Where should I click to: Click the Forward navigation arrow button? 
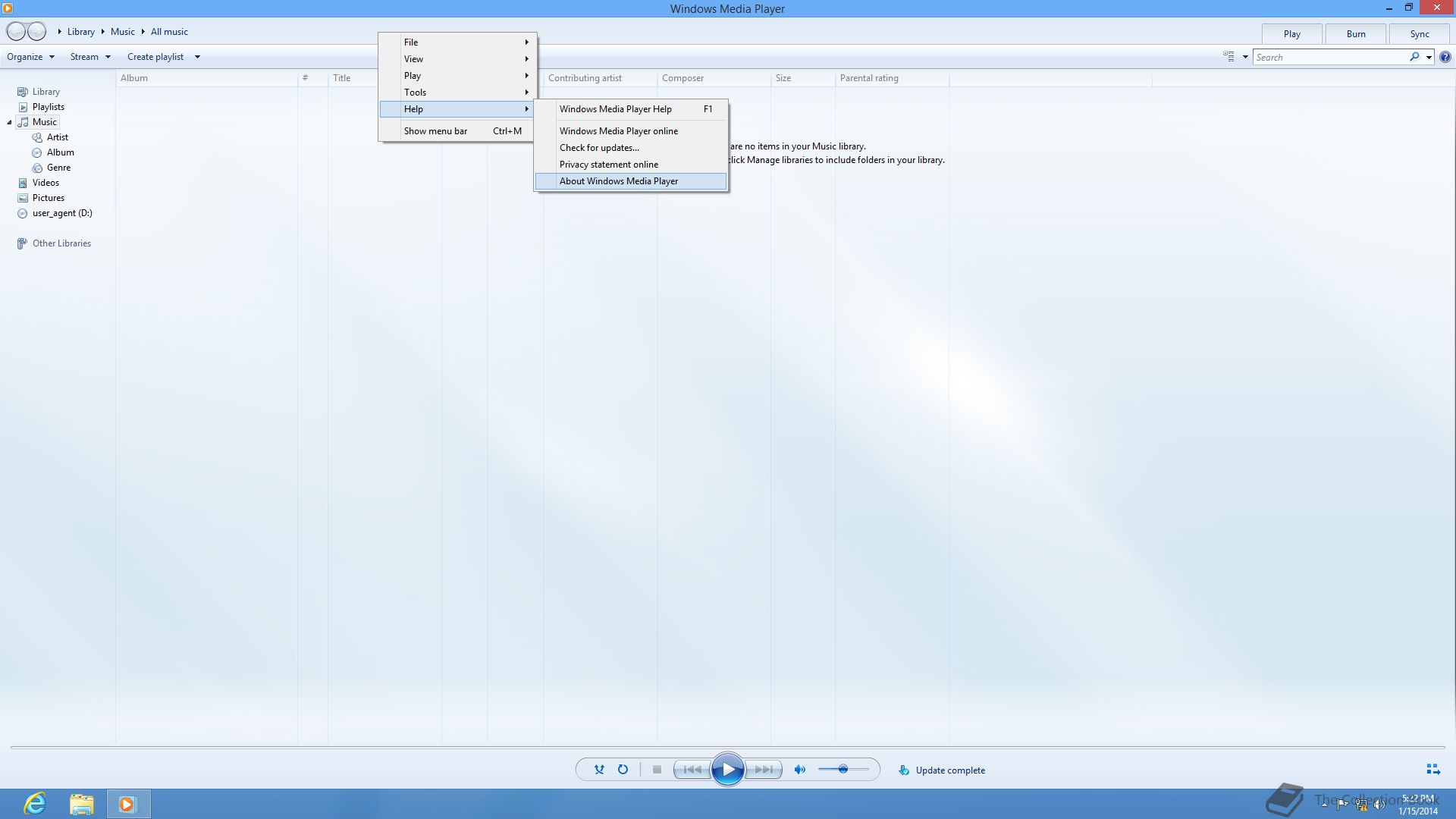(36, 31)
